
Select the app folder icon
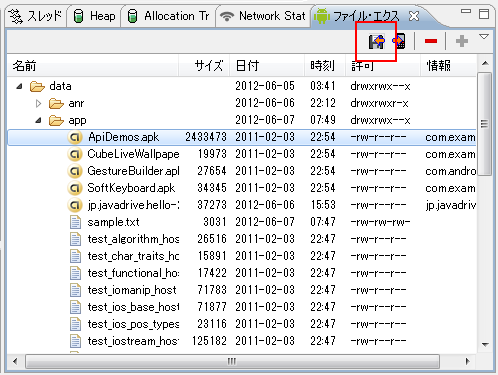[x=56, y=120]
